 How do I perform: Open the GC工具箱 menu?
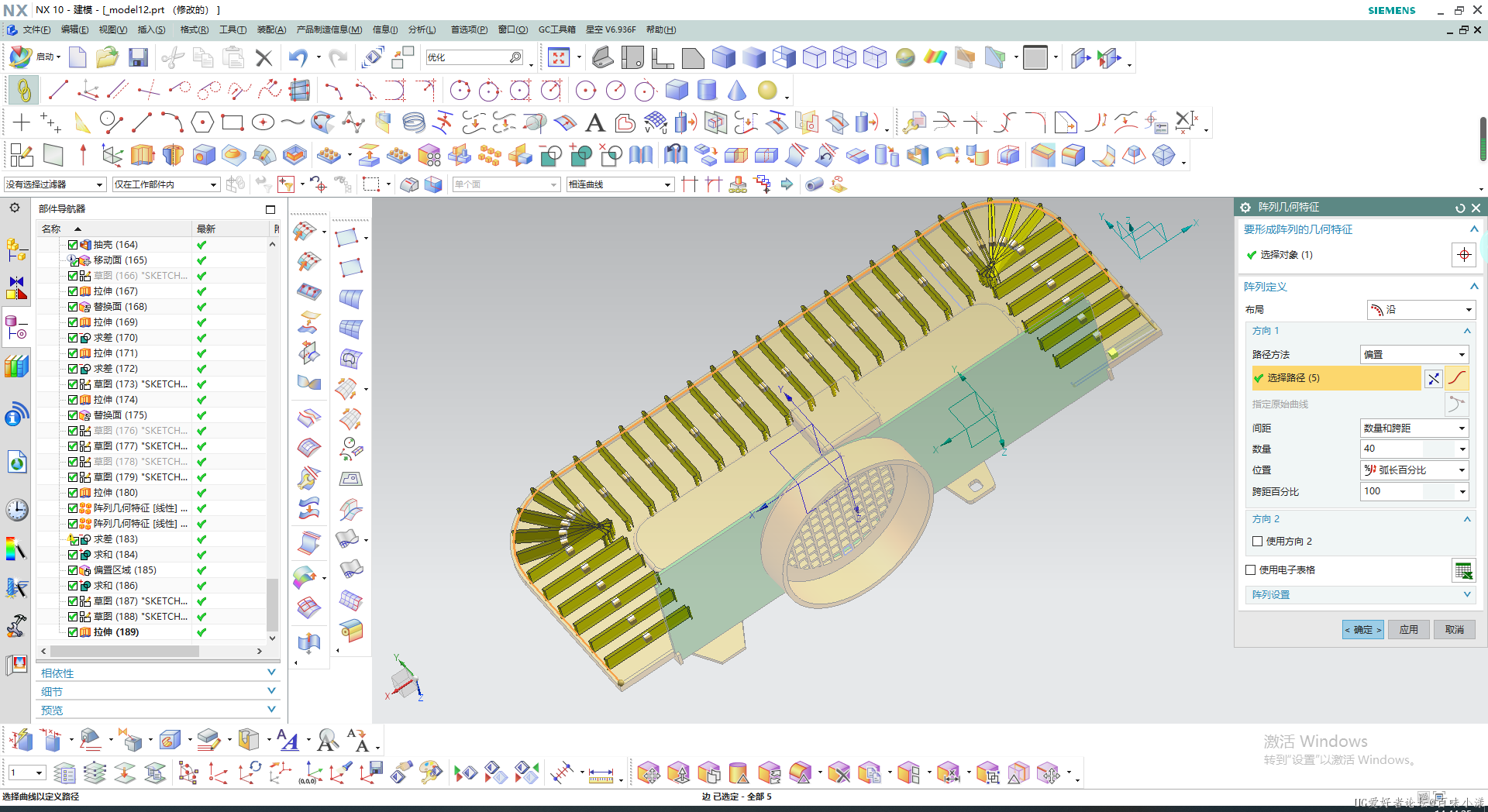(556, 29)
